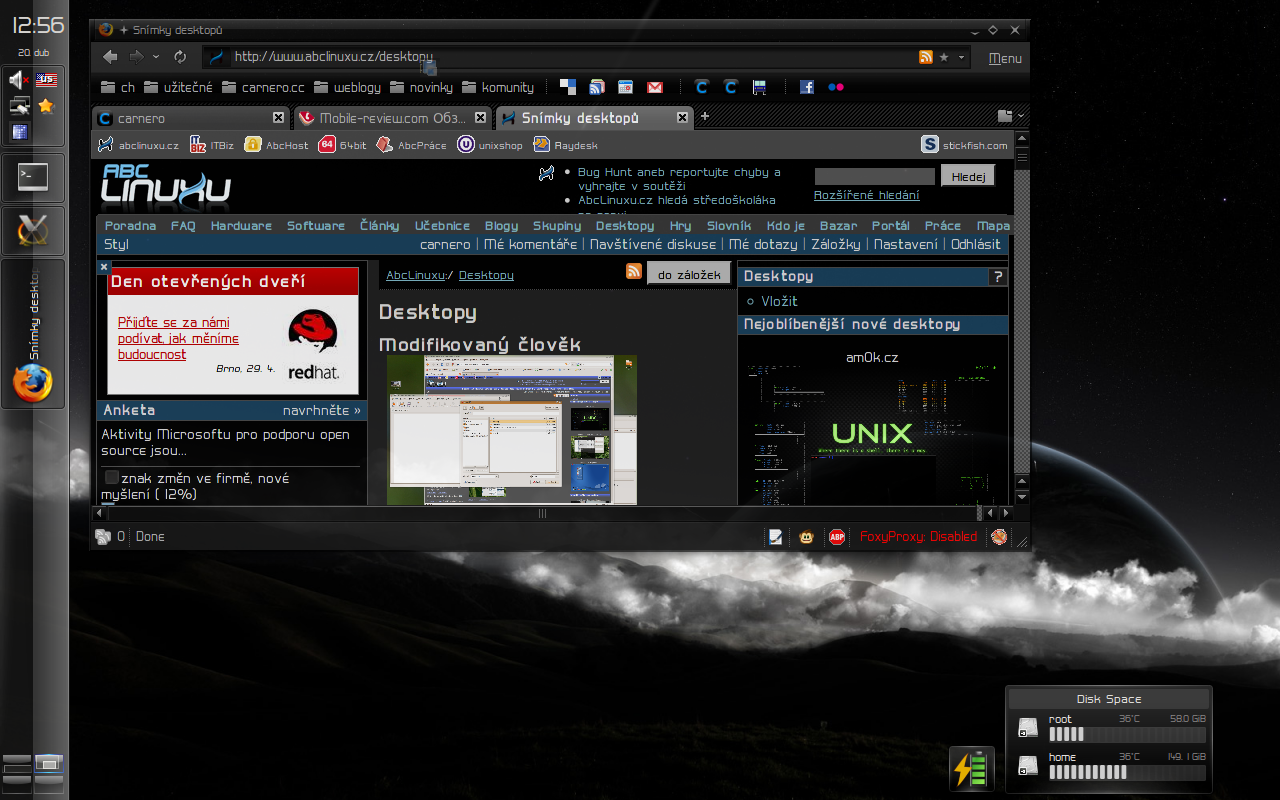Open the Firefox Menu button

(x=1005, y=58)
